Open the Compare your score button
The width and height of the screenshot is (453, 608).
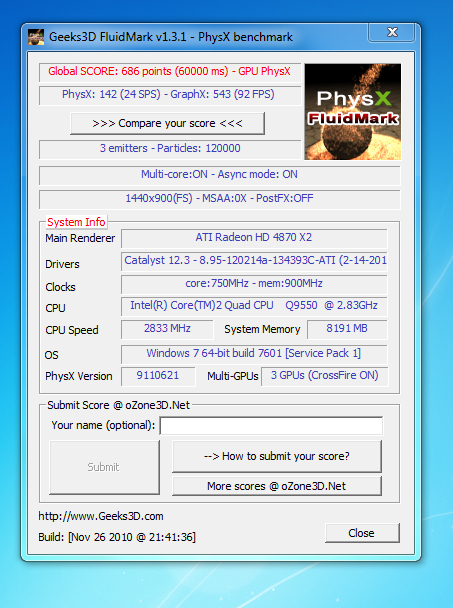click(x=167, y=123)
